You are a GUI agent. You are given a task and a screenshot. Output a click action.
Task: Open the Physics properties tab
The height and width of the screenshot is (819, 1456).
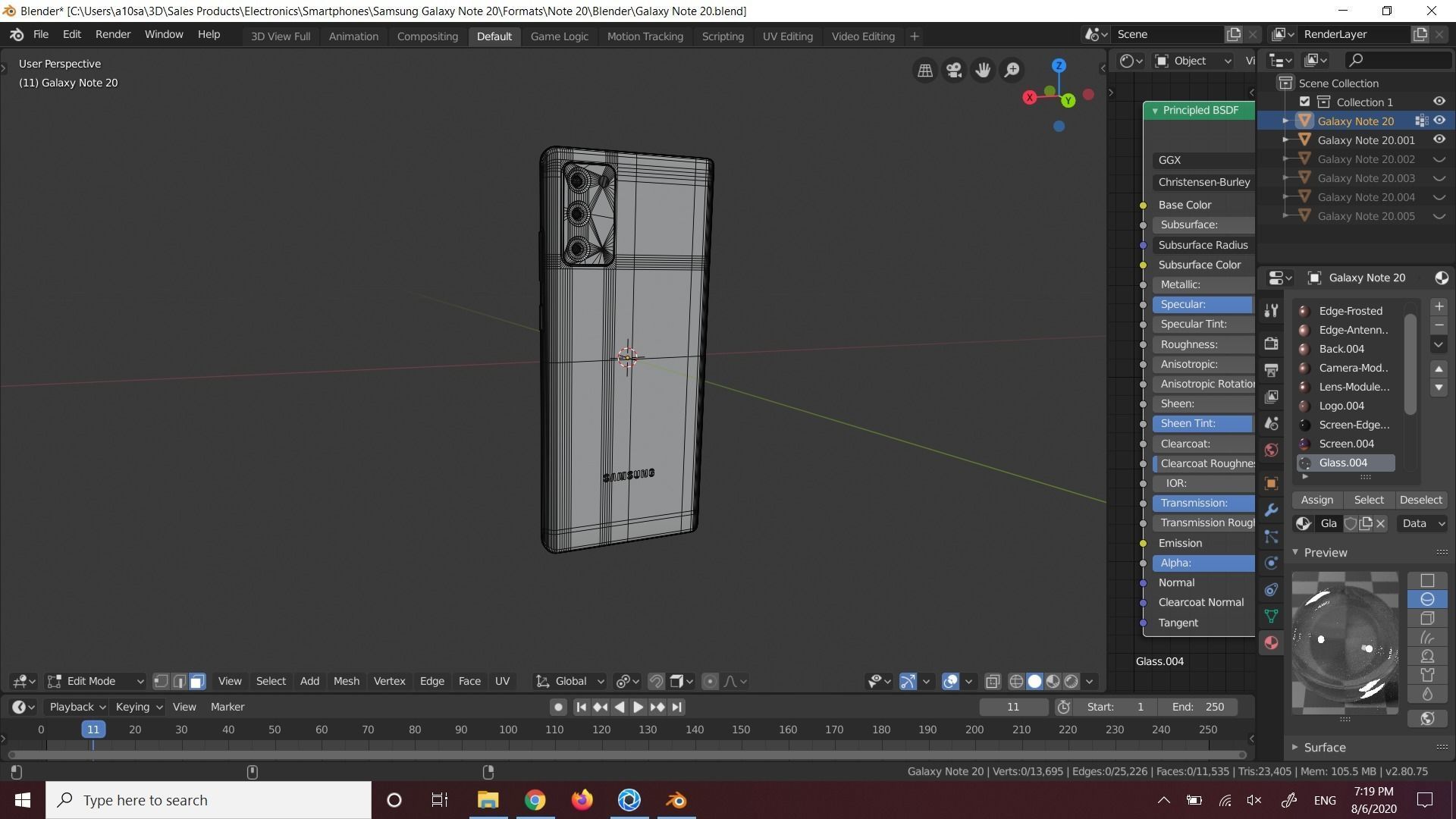pos(1272,563)
